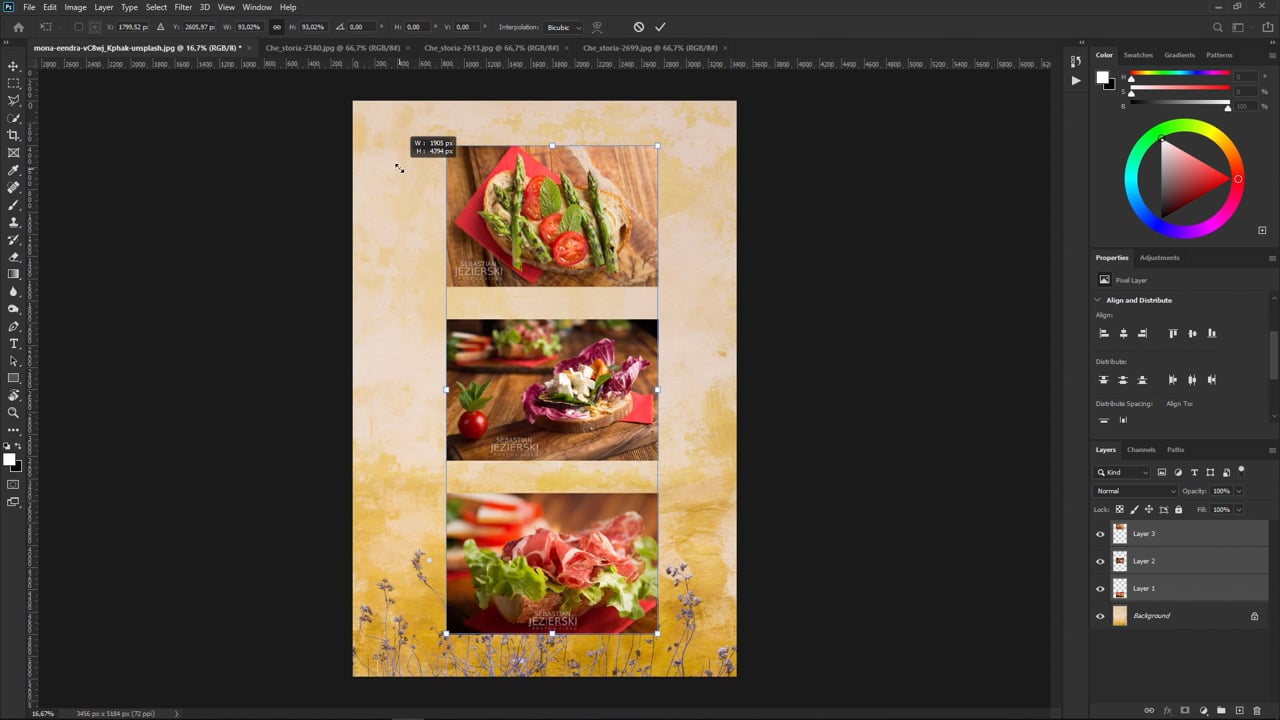Image resolution: width=1280 pixels, height=720 pixels.
Task: Commit the transform with the checkmark
Action: coord(660,27)
